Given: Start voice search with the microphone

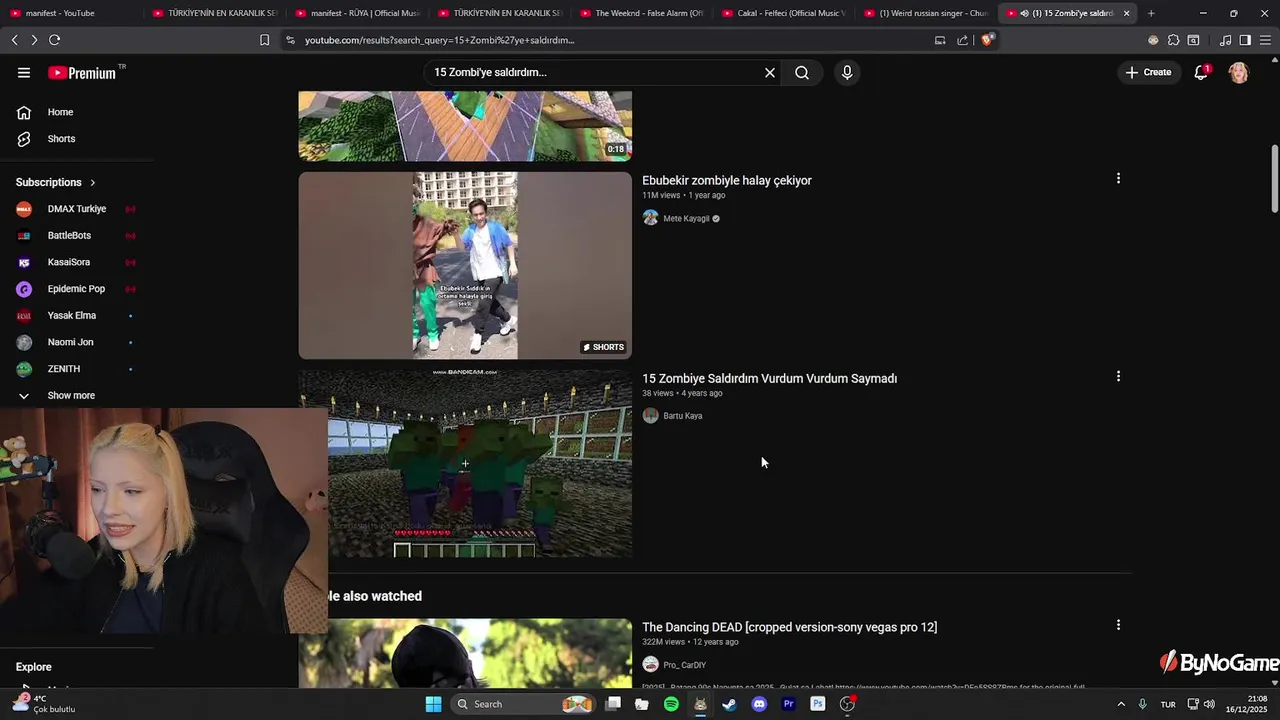Looking at the screenshot, I should tap(847, 73).
